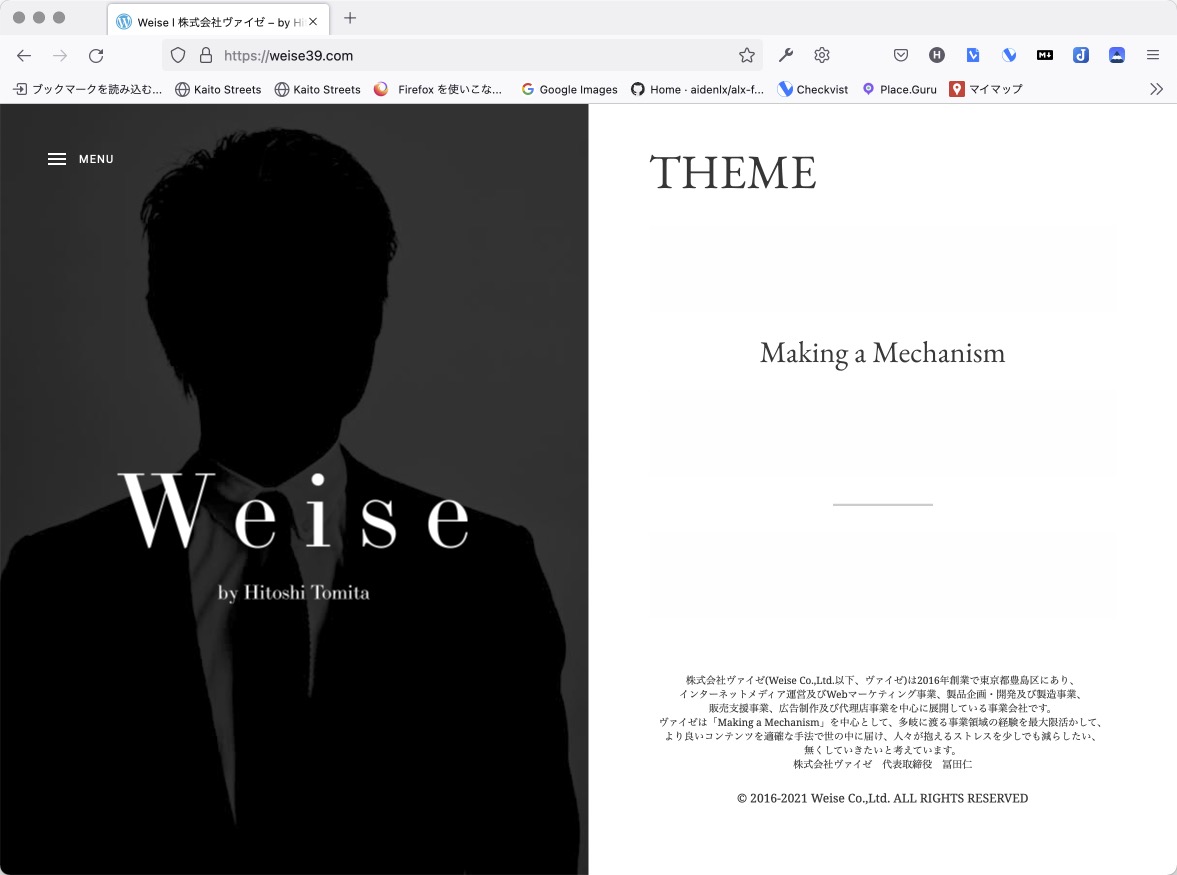Screen dimensions: 1177x875
Task: Open the Firefox application menu
Action: (x=1153, y=56)
